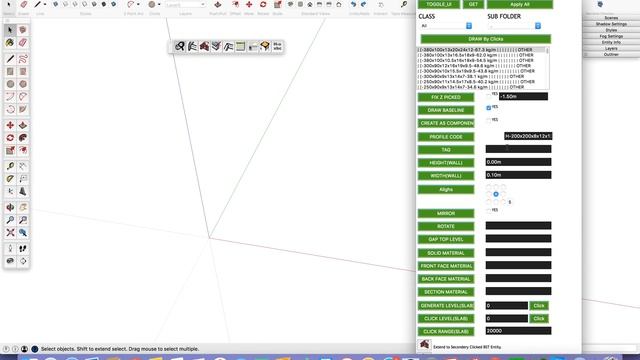Select the Follow Me tool
The image size is (640, 360).
click(22, 138)
